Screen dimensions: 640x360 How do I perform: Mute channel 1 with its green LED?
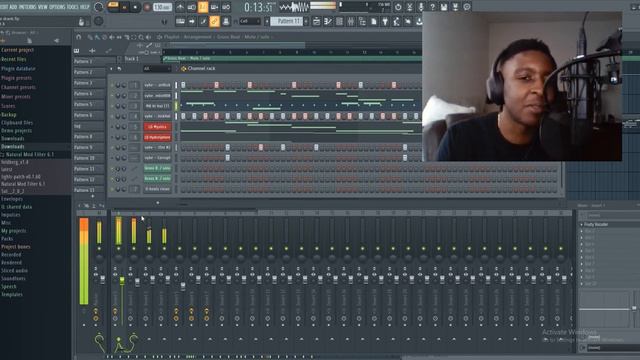point(112,85)
